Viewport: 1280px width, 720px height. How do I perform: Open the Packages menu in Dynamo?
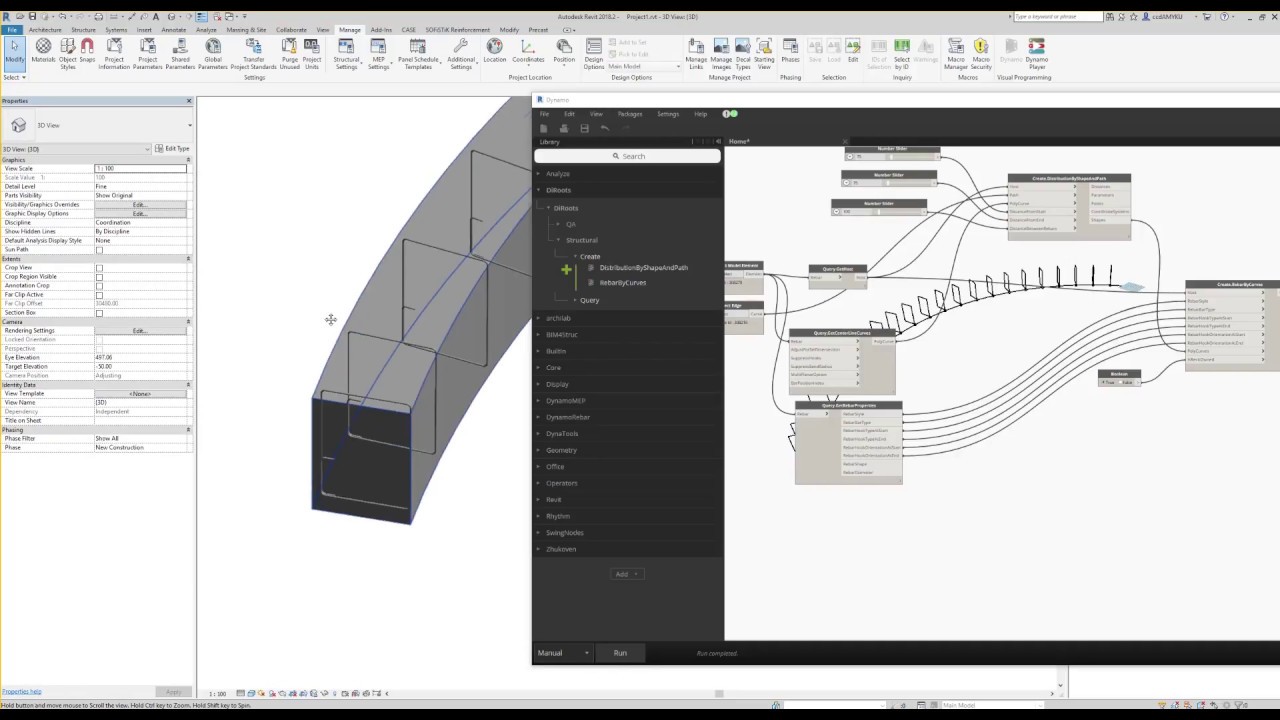coord(629,114)
